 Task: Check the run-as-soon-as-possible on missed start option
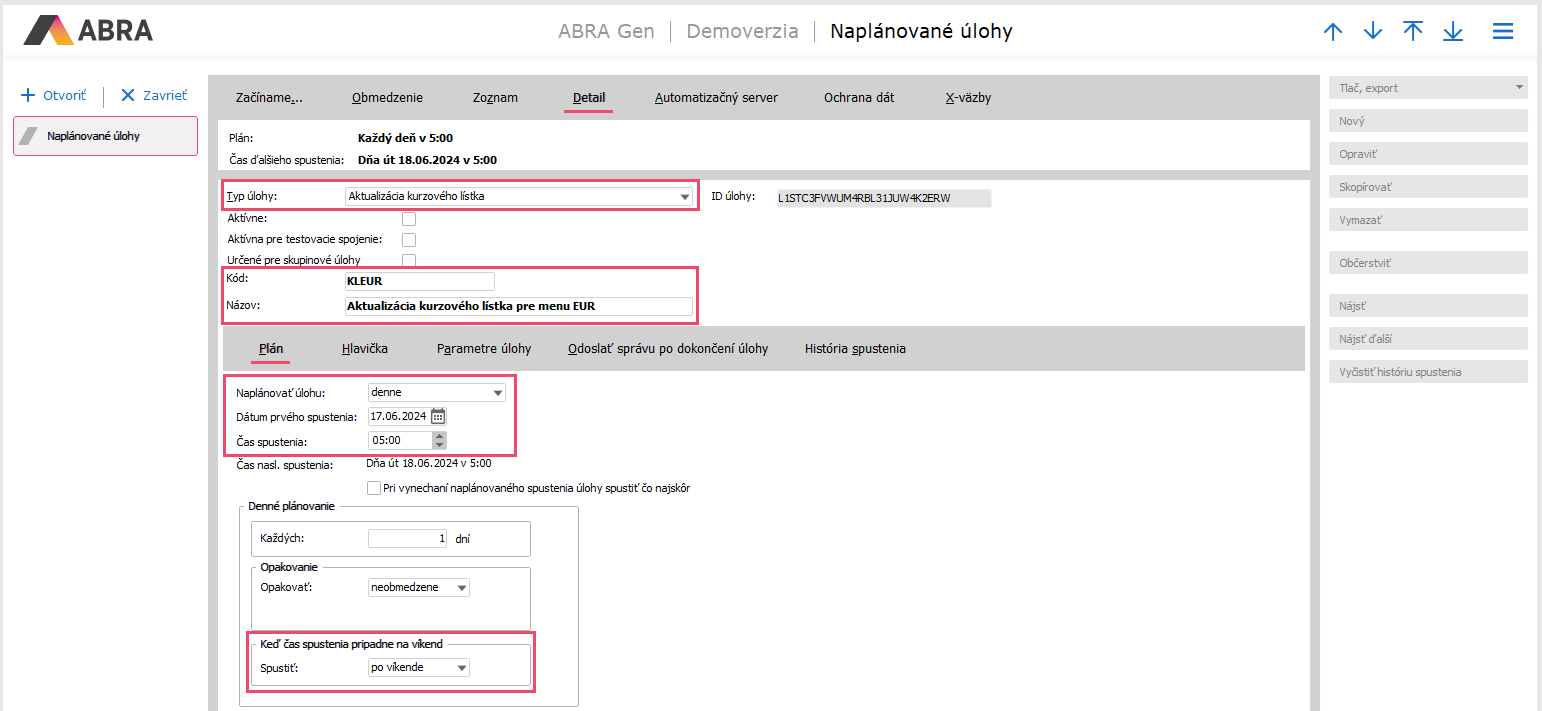pos(374,489)
